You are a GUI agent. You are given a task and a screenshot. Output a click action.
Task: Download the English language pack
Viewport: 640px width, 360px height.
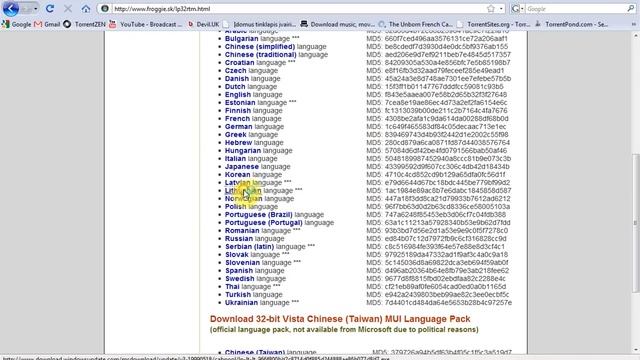(x=238, y=95)
